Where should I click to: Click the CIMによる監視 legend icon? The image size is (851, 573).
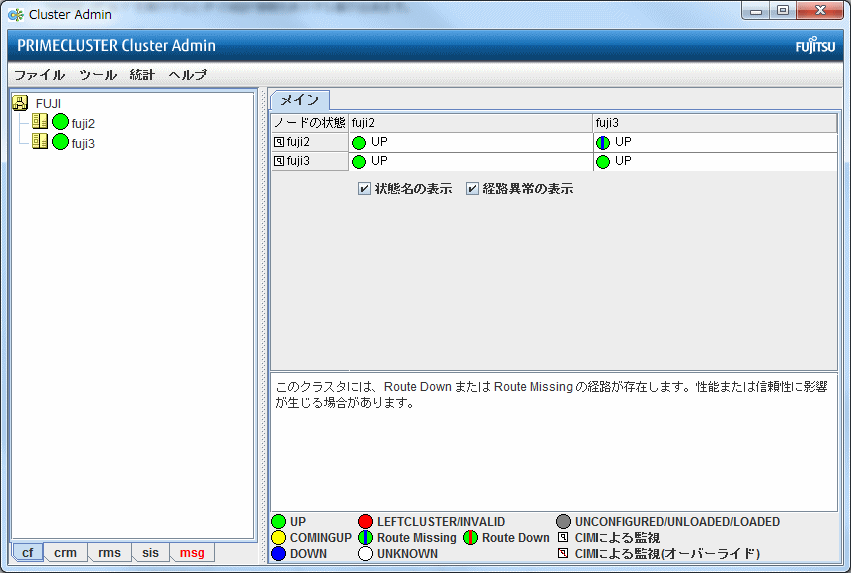tap(563, 538)
